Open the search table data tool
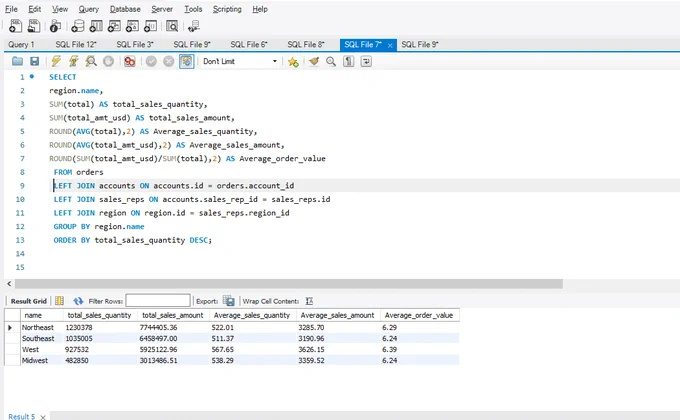The width and height of the screenshot is (680, 420). (172, 26)
